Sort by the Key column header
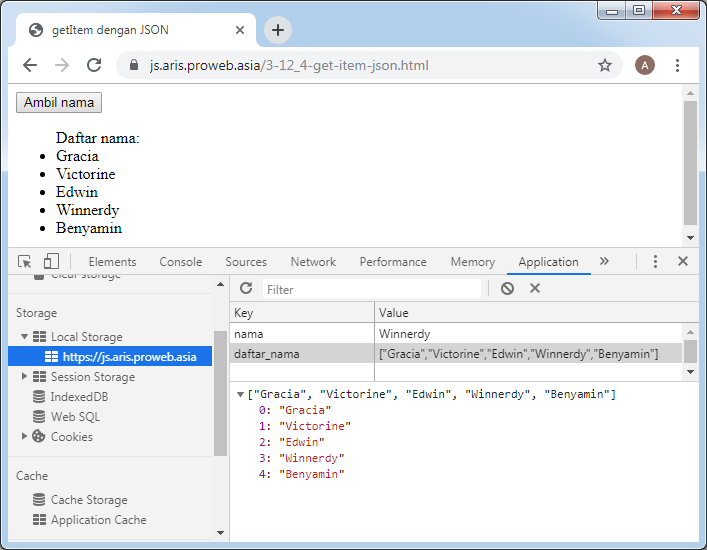The width and height of the screenshot is (707, 550). [x=302, y=313]
